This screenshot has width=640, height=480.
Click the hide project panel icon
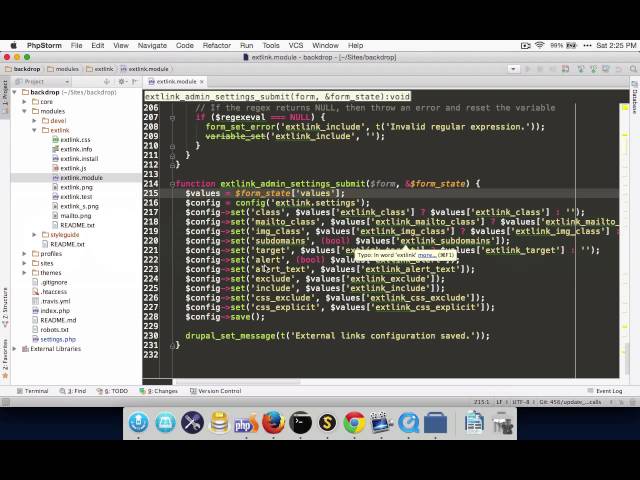point(135,82)
